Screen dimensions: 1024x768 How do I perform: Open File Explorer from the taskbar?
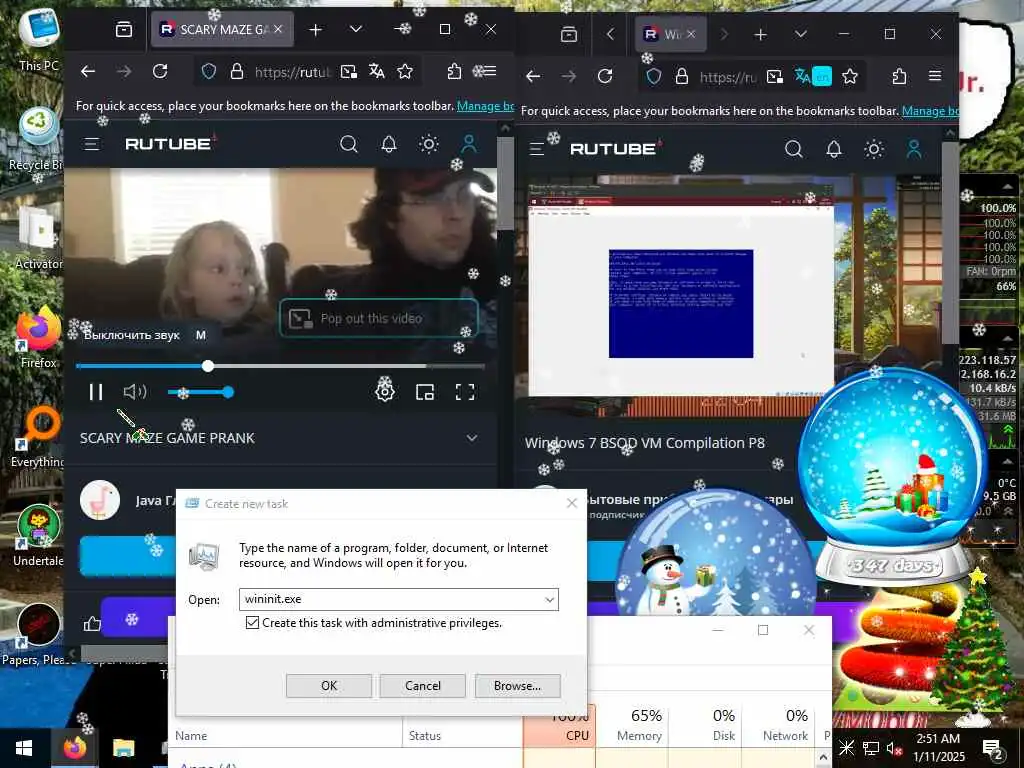point(123,748)
